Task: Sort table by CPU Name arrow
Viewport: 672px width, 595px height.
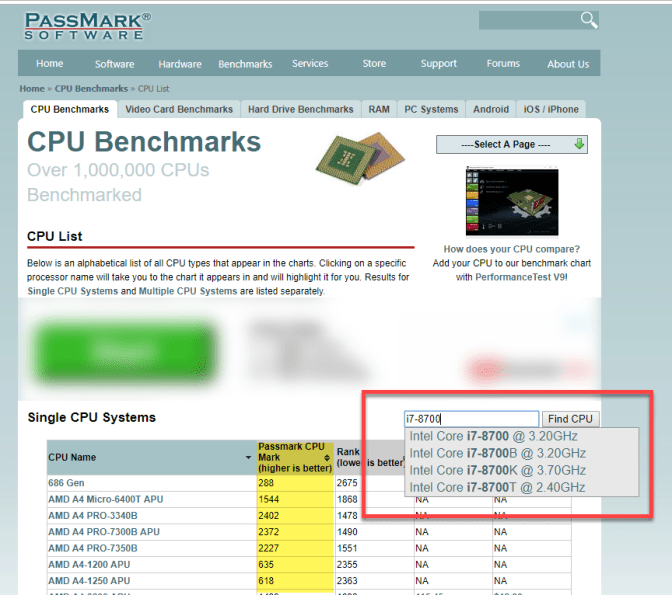Action: [248, 457]
